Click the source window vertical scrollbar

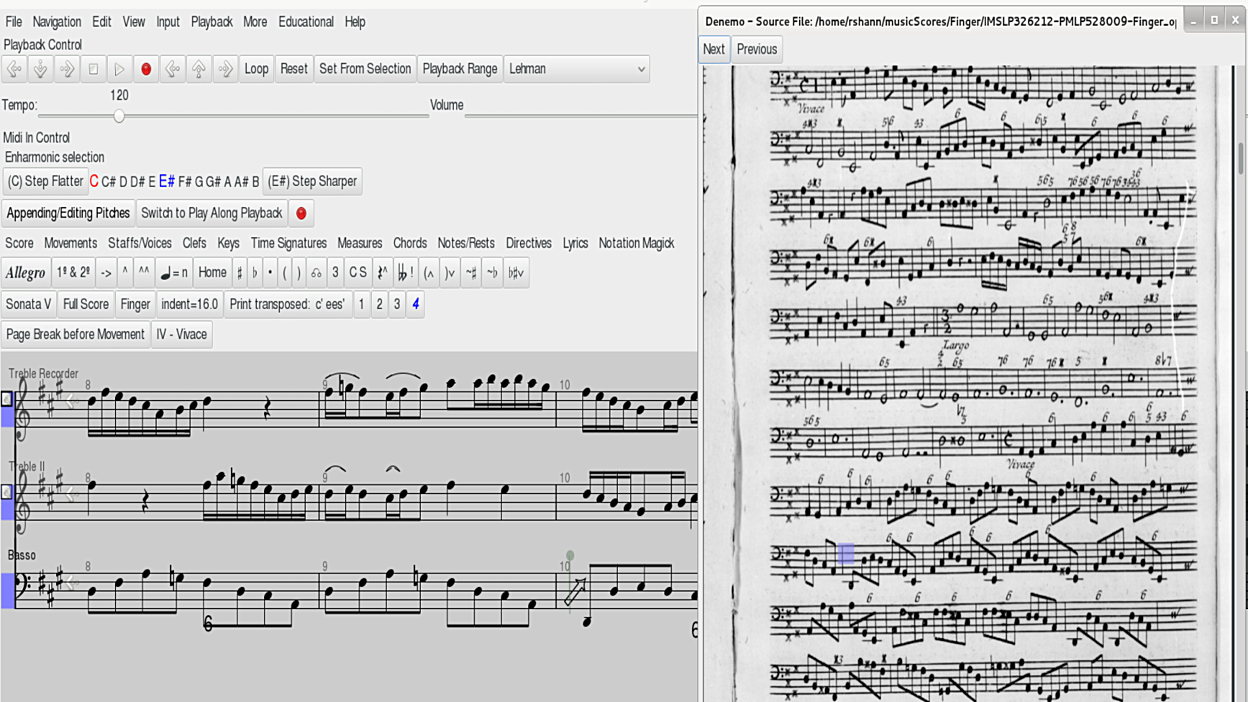[1241, 160]
